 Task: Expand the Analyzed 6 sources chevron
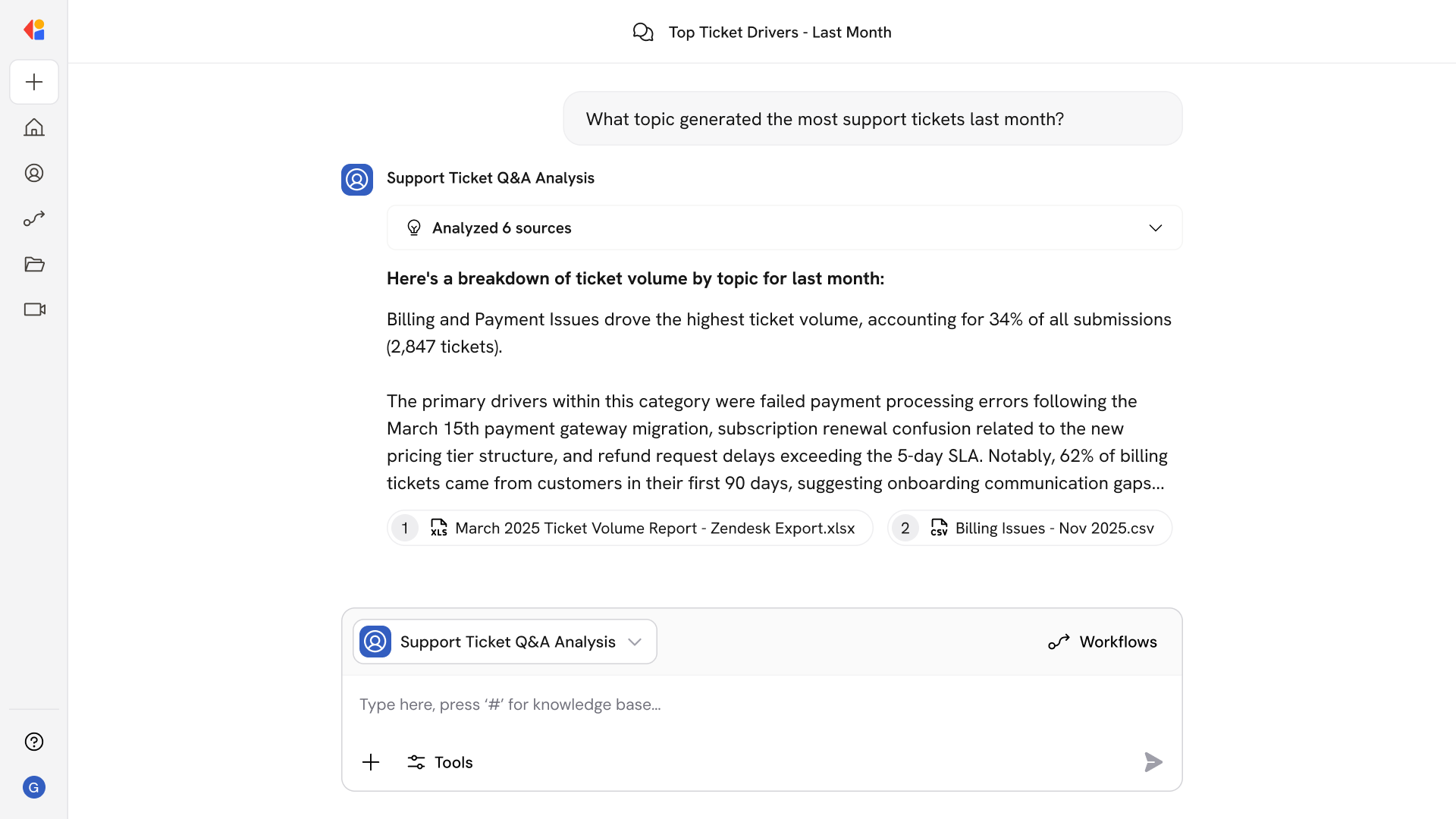point(1155,228)
